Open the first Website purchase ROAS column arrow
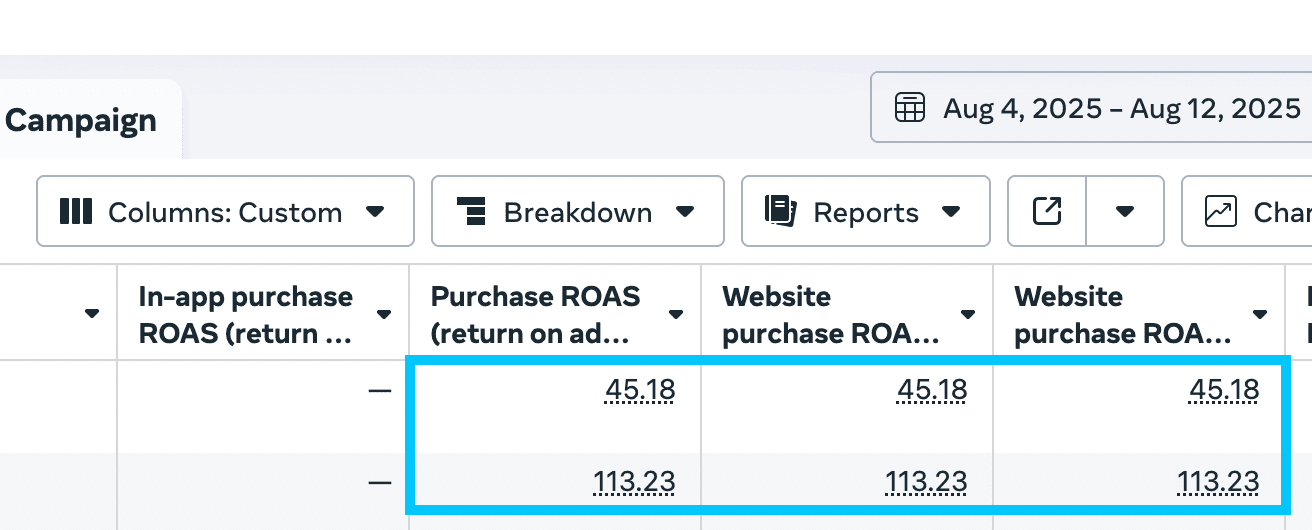The image size is (1312, 530). point(968,315)
